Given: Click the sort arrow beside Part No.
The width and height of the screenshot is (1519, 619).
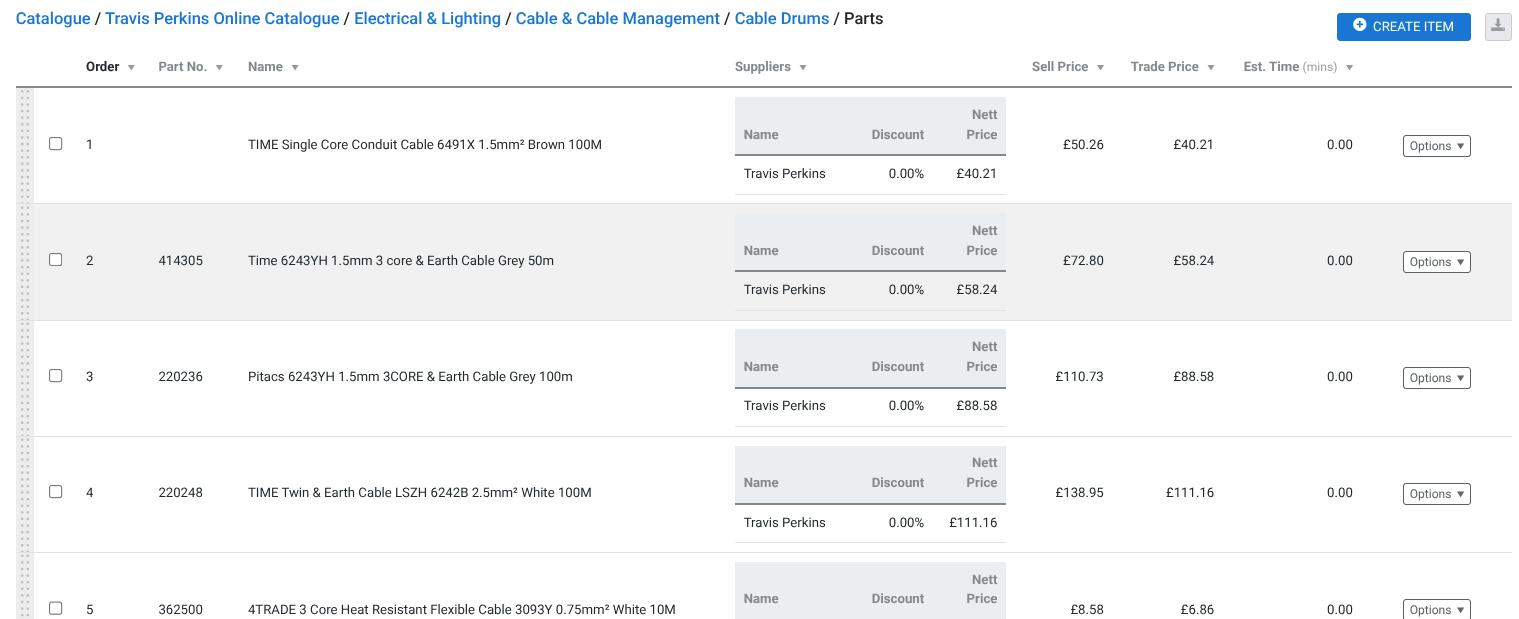Looking at the screenshot, I should pos(219,67).
